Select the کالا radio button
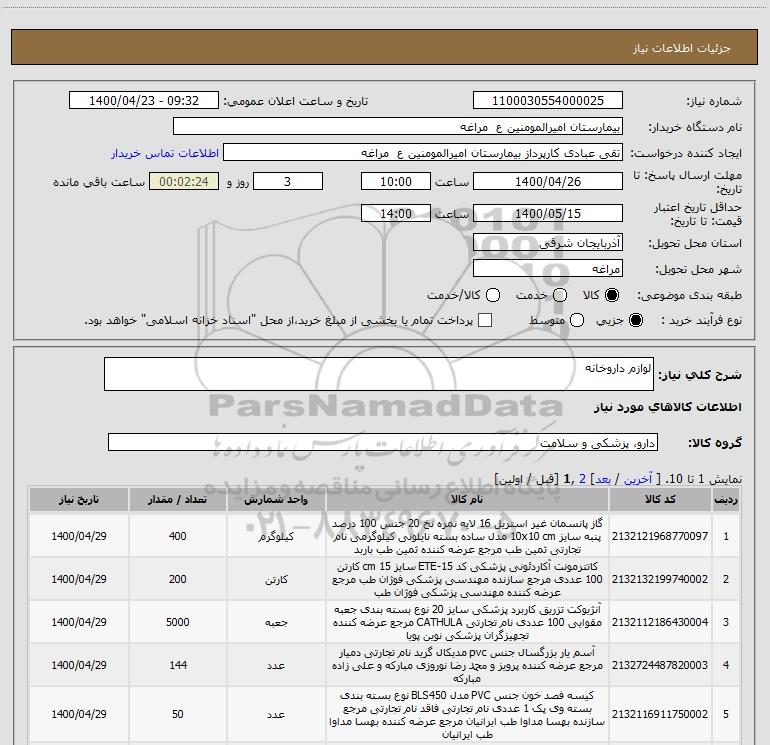Viewport: 770px width, 745px height. pyautogui.click(x=612, y=295)
